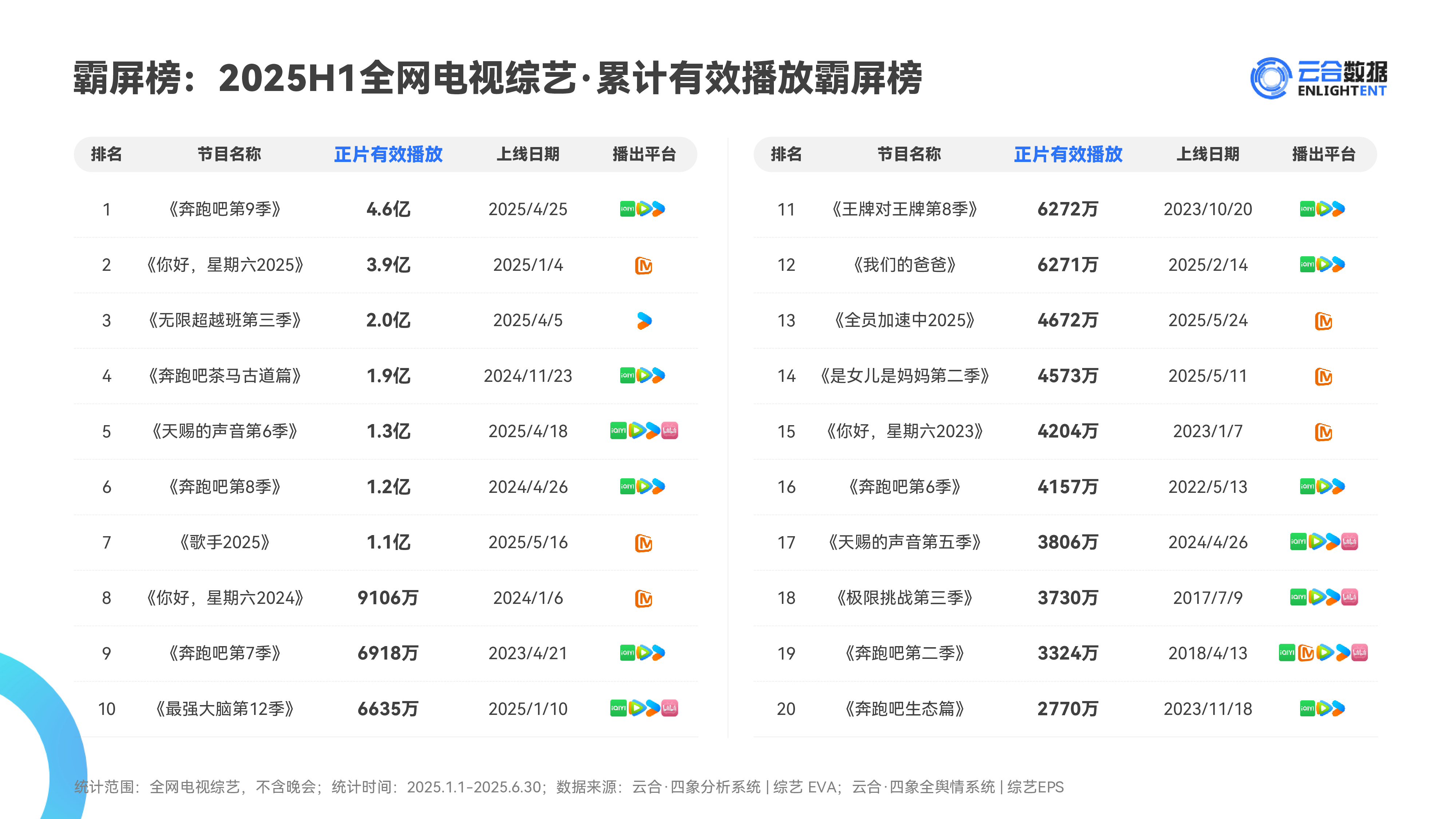Click Mango TV icon in 奔跑吧第二季 row
This screenshot has height=819, width=1456.
(x=1306, y=653)
